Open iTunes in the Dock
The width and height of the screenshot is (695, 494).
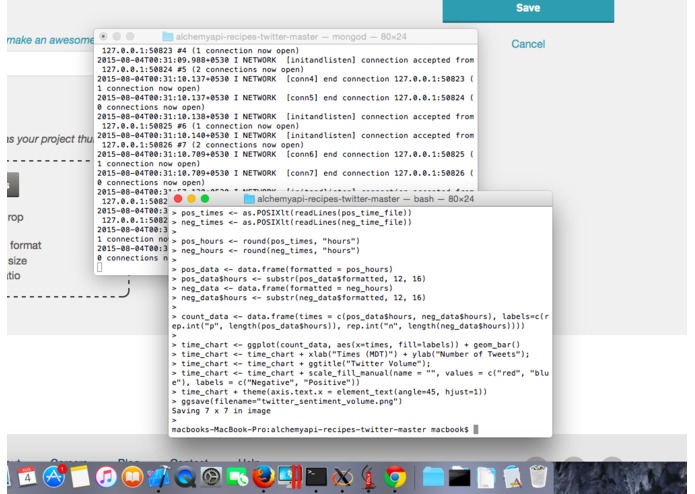point(106,477)
